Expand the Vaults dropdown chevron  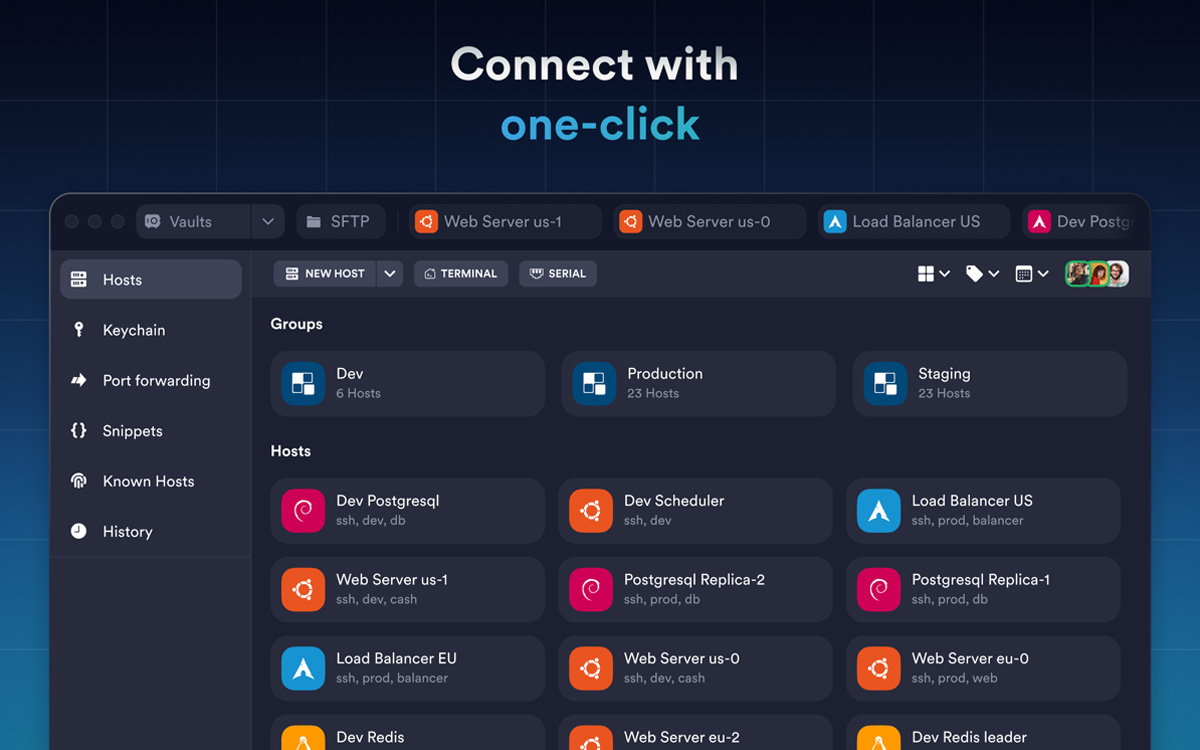[268, 222]
